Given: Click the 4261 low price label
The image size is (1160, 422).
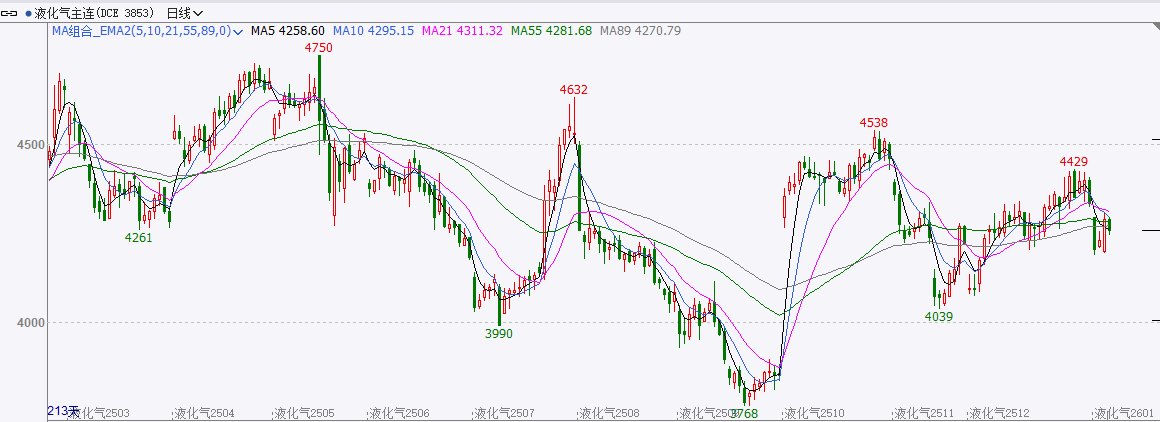Looking at the screenshot, I should 138,237.
